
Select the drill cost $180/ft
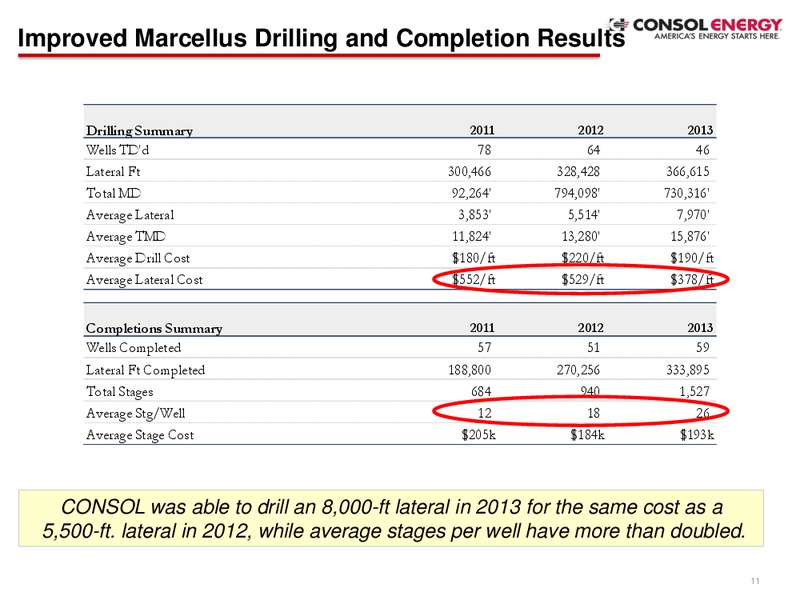click(474, 258)
